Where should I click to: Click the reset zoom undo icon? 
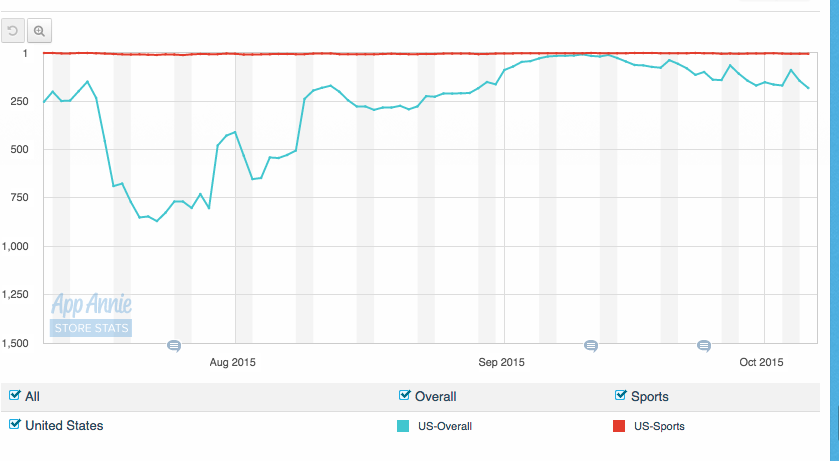pos(13,31)
